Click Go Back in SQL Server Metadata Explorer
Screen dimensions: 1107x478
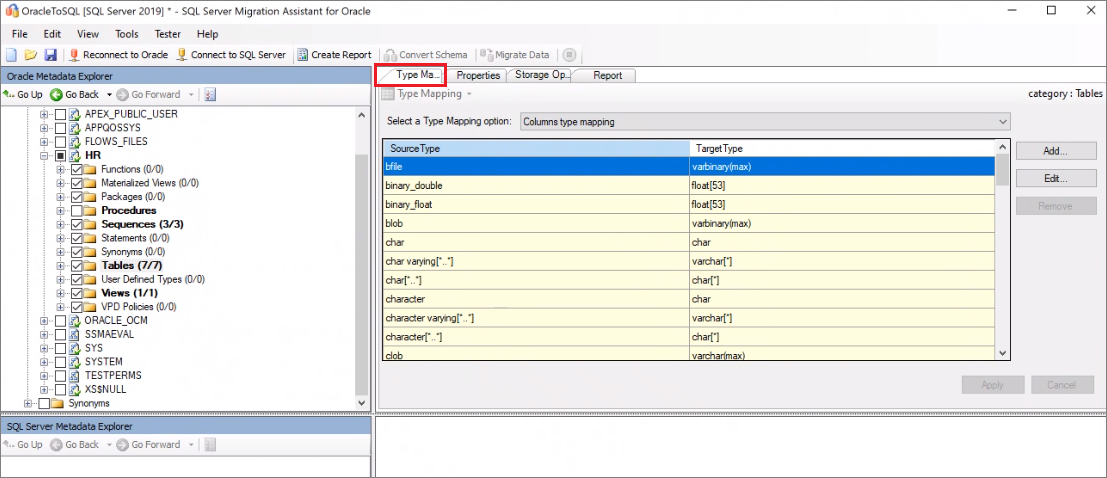[75, 445]
